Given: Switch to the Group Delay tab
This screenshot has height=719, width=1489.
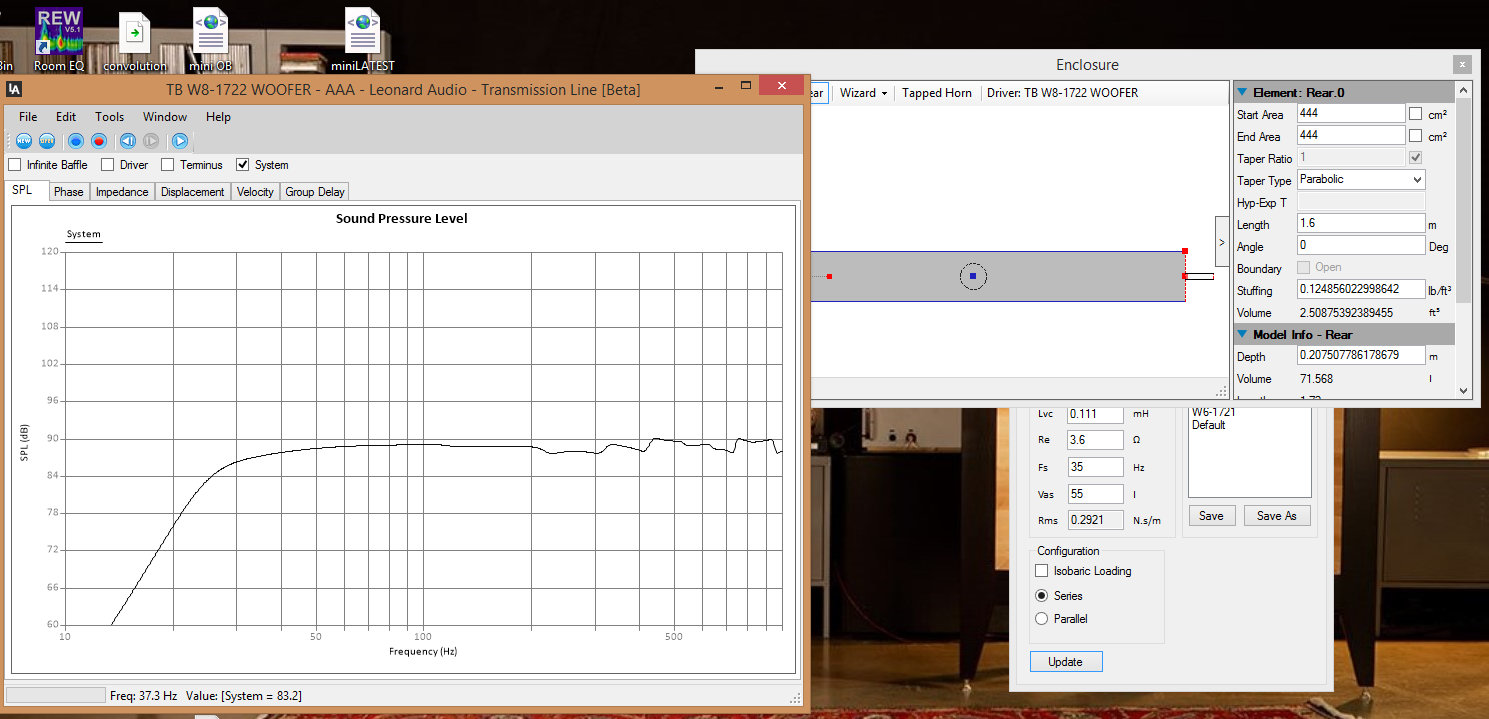Looking at the screenshot, I should click(315, 192).
